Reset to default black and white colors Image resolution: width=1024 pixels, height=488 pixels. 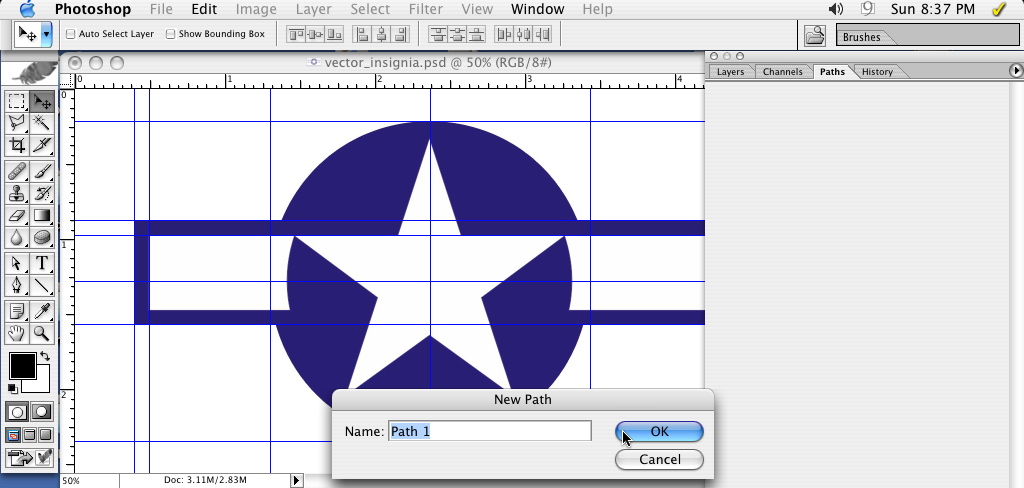(12, 389)
